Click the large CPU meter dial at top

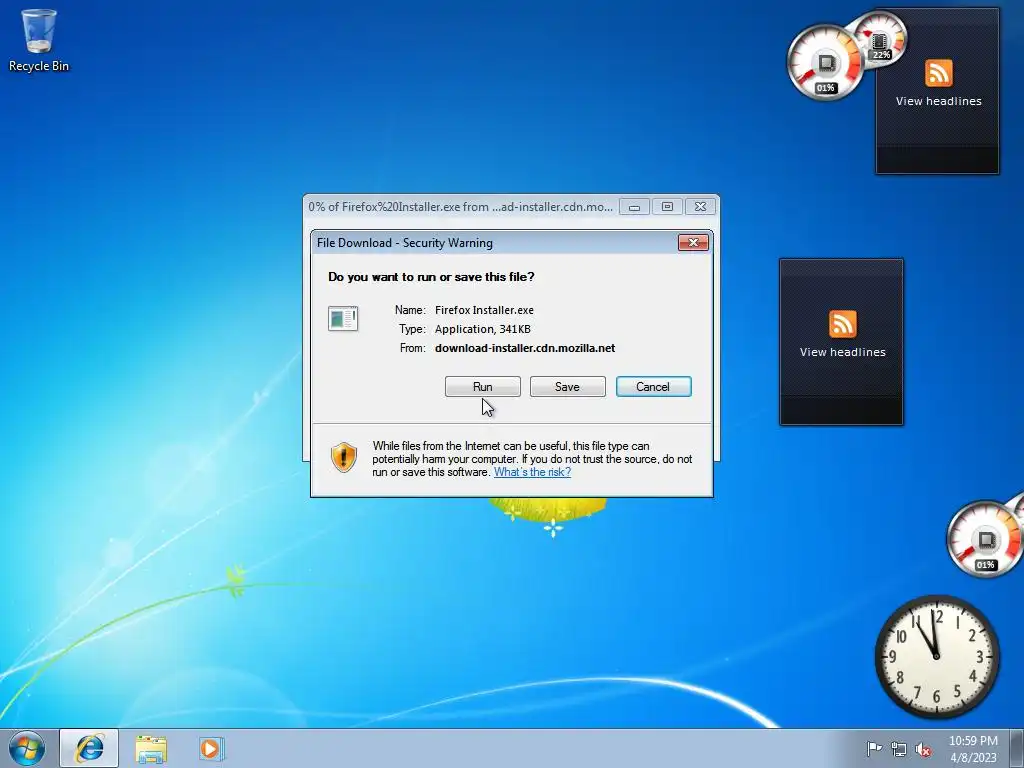[824, 63]
